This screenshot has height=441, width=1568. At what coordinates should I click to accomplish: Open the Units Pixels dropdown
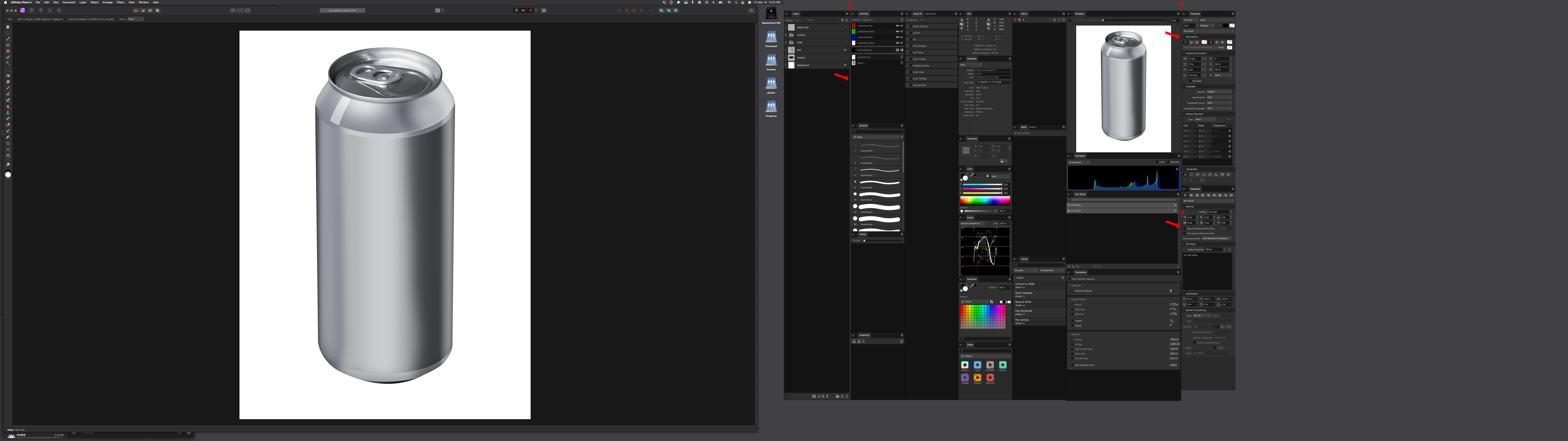[x=136, y=19]
